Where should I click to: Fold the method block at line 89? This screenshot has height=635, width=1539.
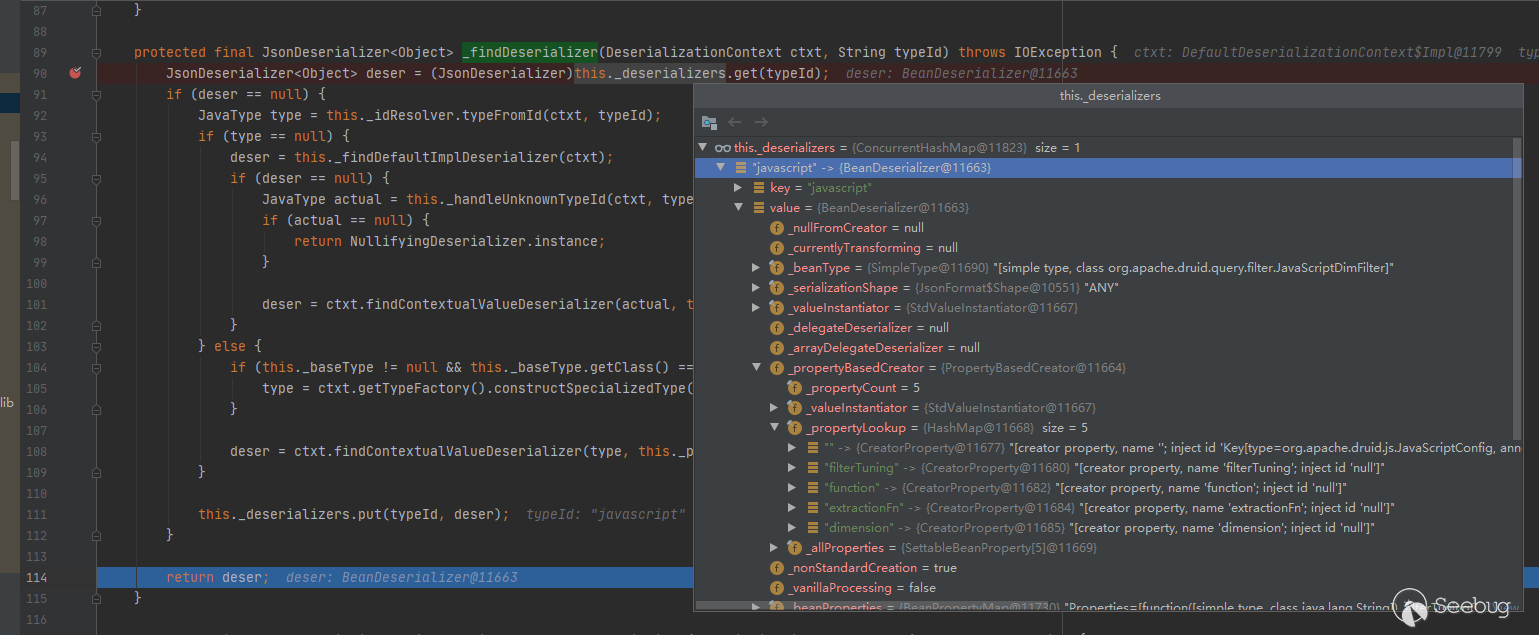tap(97, 52)
